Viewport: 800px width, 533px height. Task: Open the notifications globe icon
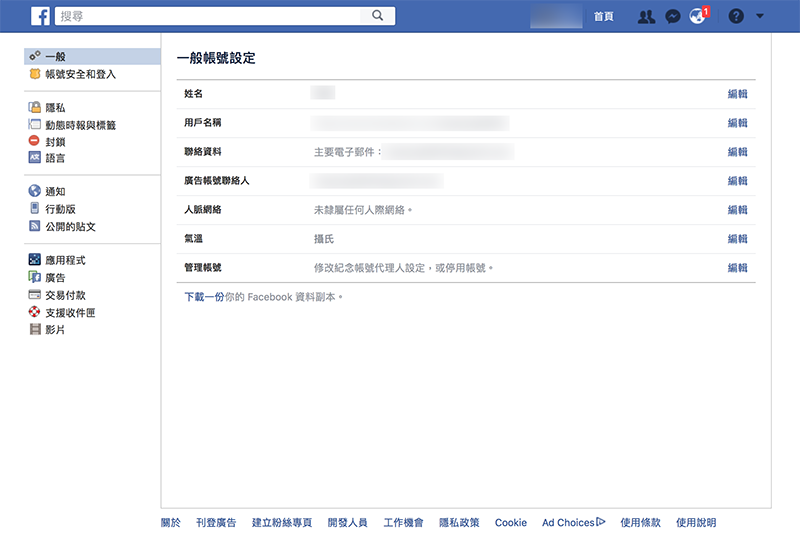(x=699, y=17)
